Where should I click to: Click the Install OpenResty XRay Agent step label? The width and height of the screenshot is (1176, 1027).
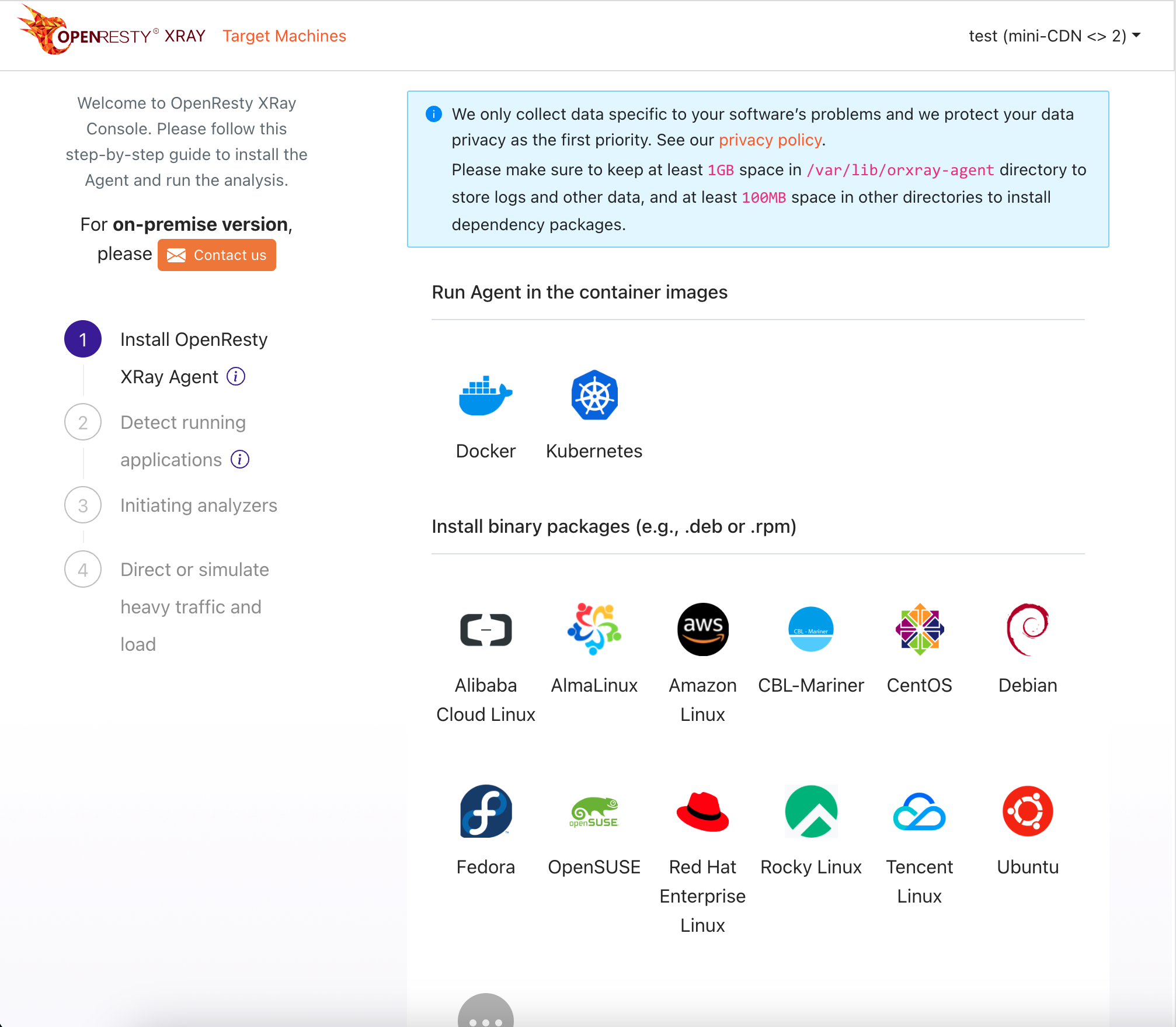click(194, 358)
